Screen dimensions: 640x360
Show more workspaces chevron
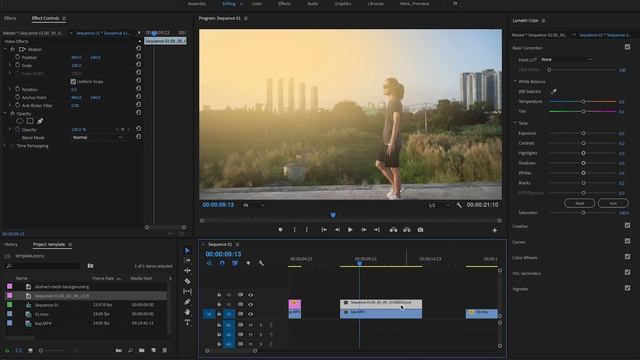(455, 4)
